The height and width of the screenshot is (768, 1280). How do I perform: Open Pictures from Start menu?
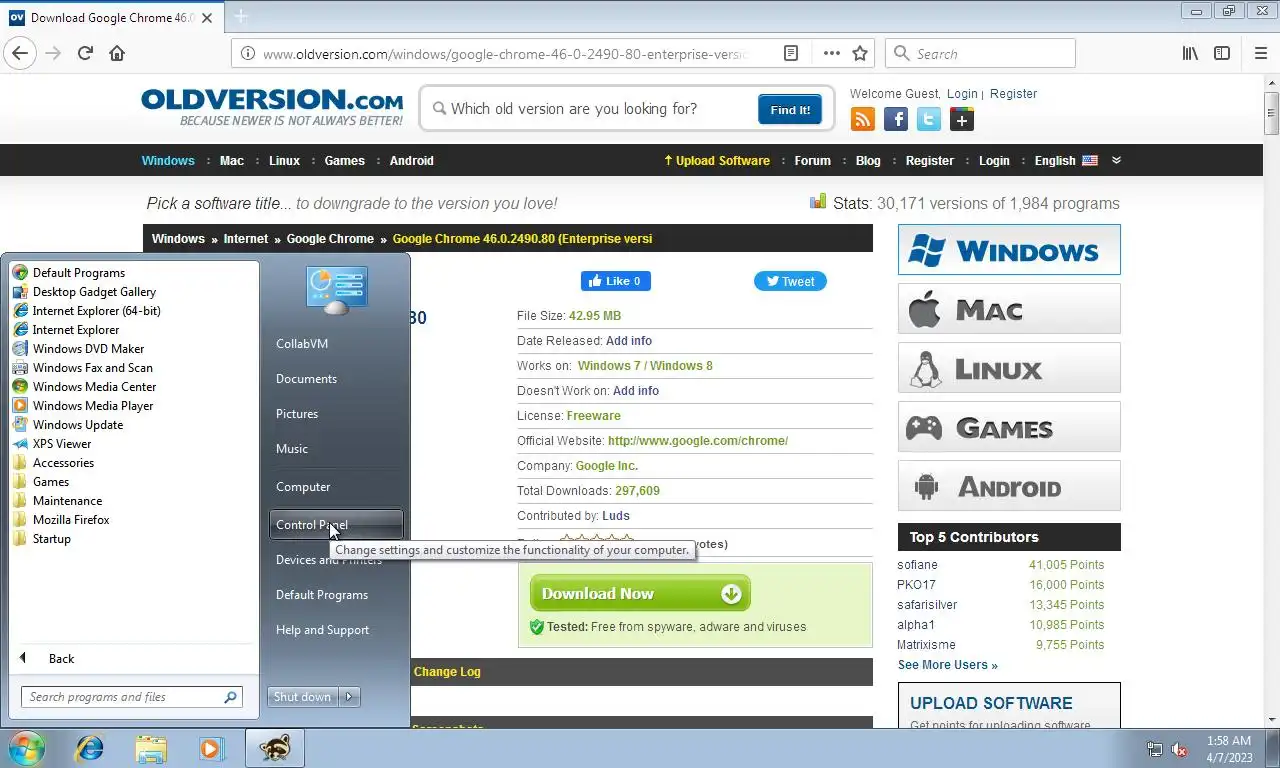click(297, 413)
